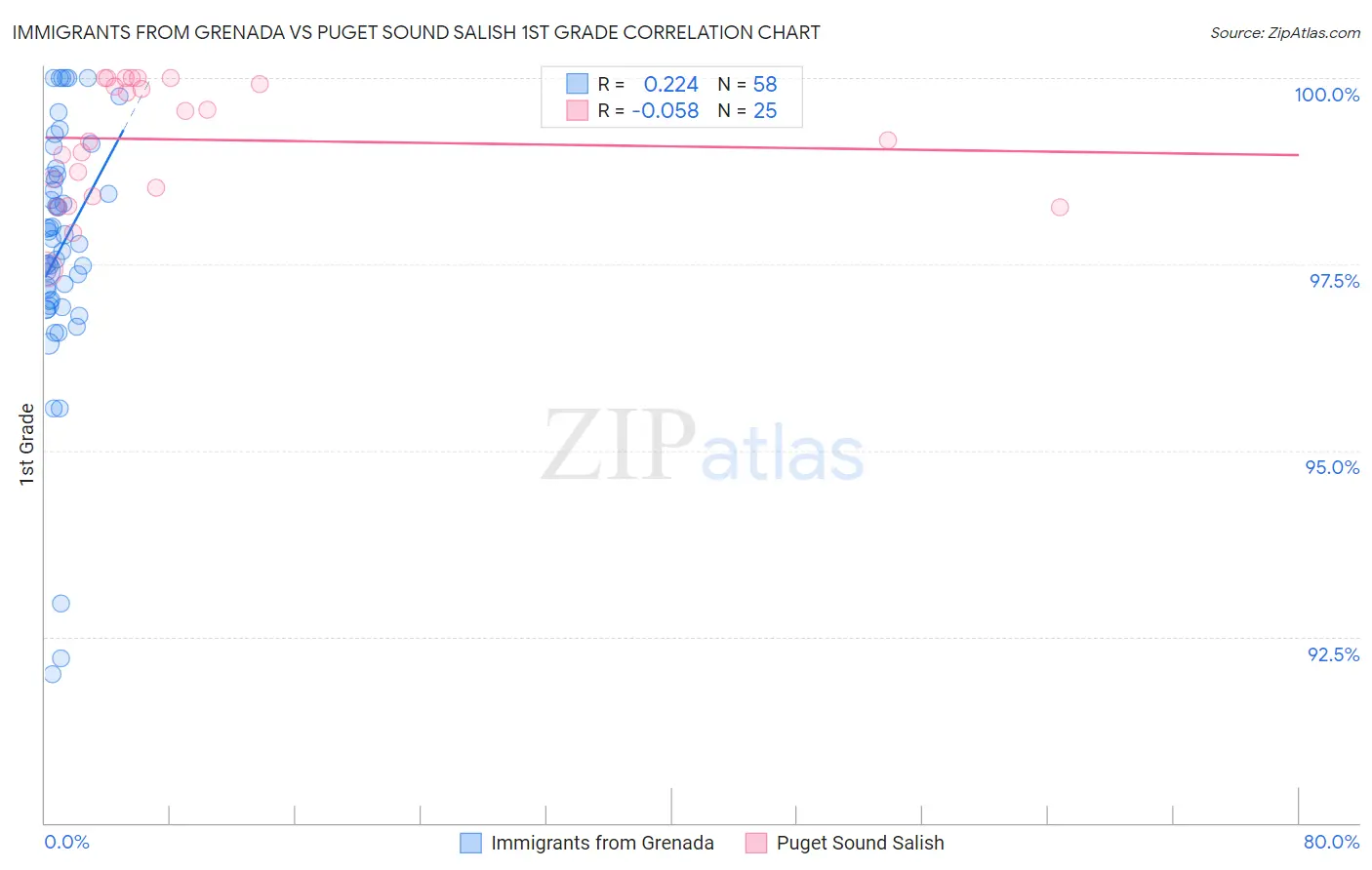Click the lowest blue data point near 92%

53,674
